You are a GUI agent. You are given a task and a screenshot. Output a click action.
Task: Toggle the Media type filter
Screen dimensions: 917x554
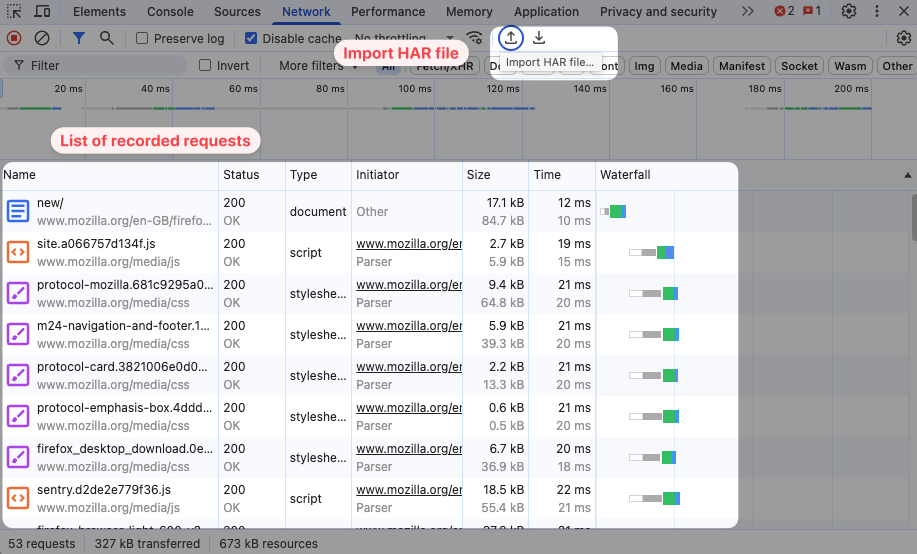(x=687, y=66)
